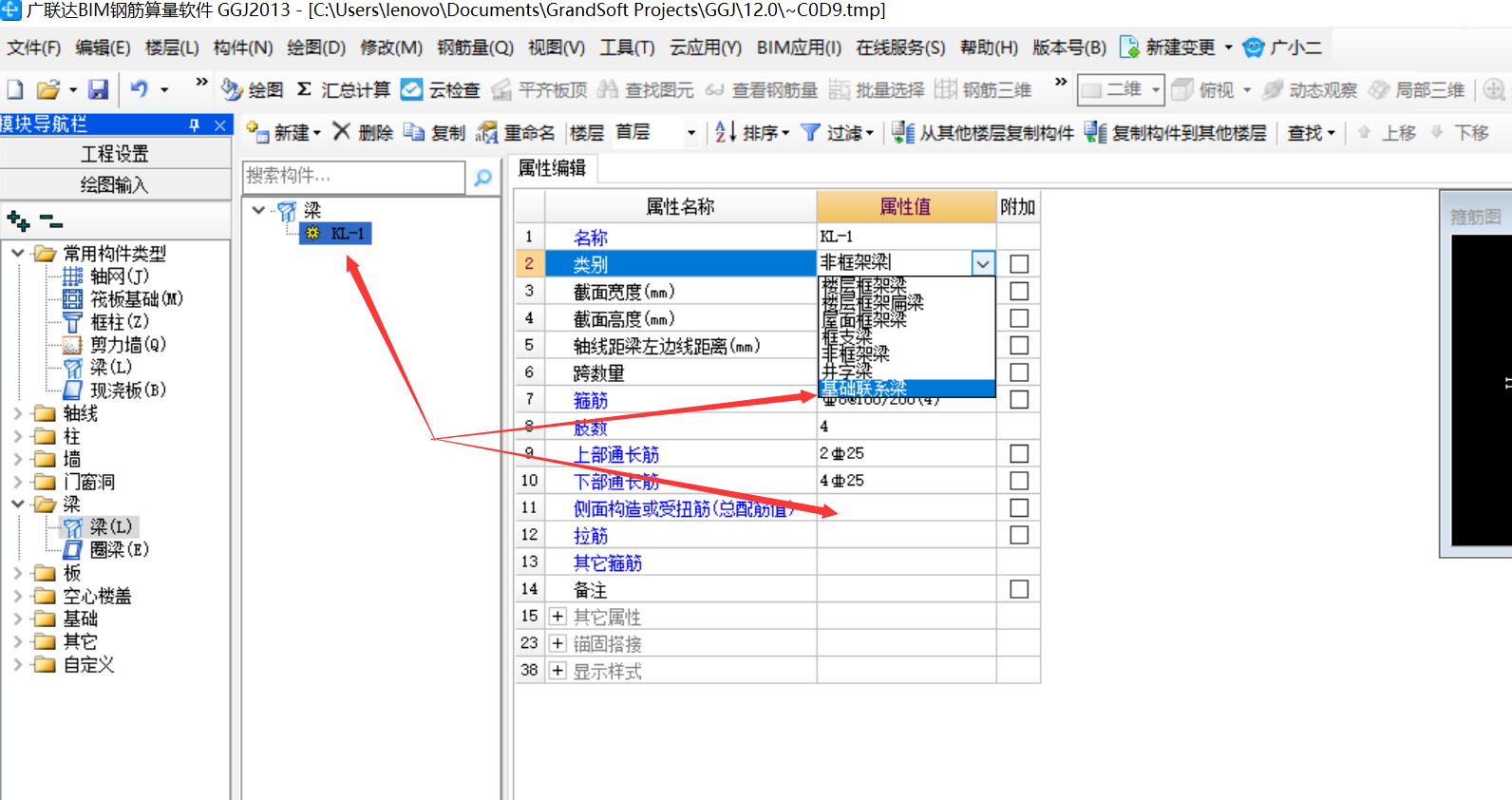
Task: Select 圈梁(E) in navigation tree
Action: click(x=119, y=549)
